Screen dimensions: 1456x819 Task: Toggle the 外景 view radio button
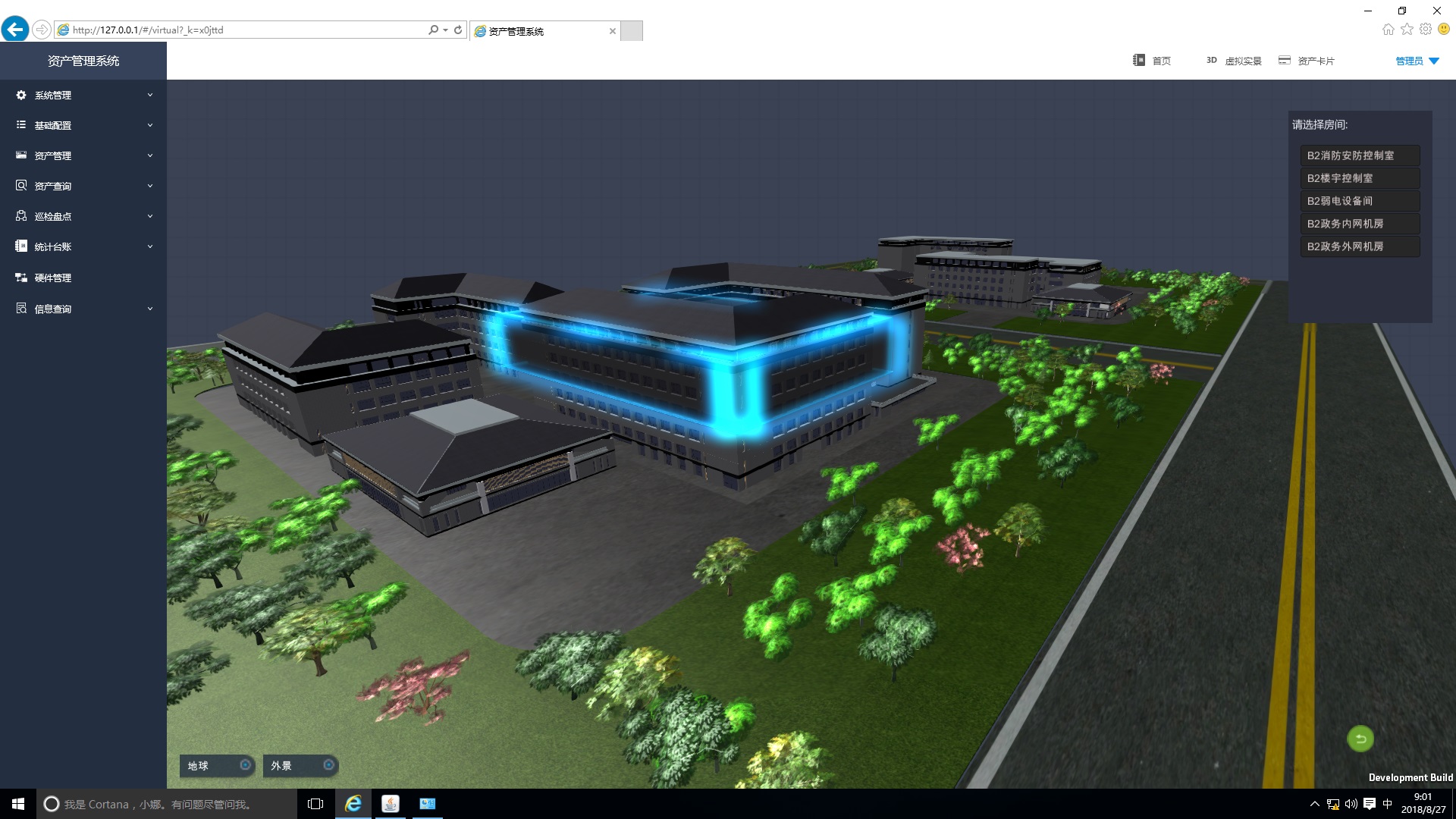point(328,765)
